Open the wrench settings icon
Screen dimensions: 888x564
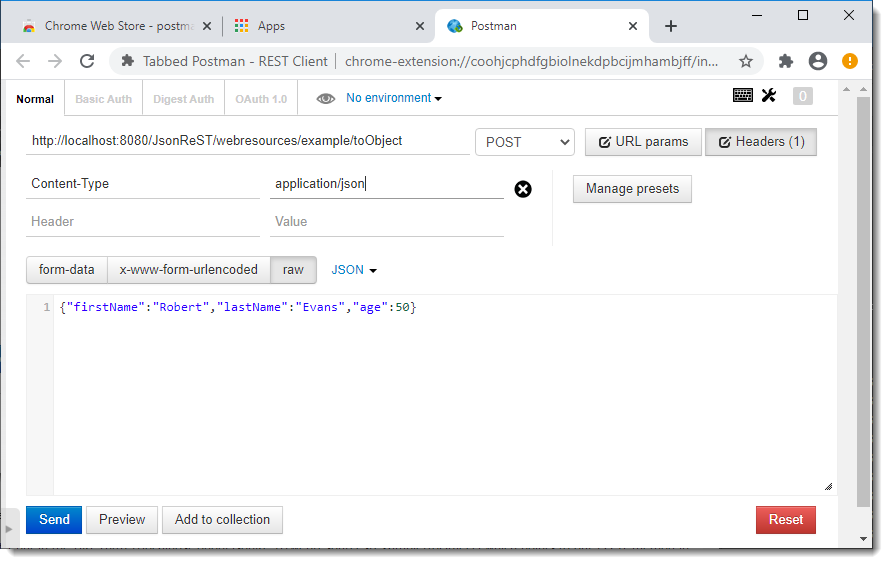point(769,95)
